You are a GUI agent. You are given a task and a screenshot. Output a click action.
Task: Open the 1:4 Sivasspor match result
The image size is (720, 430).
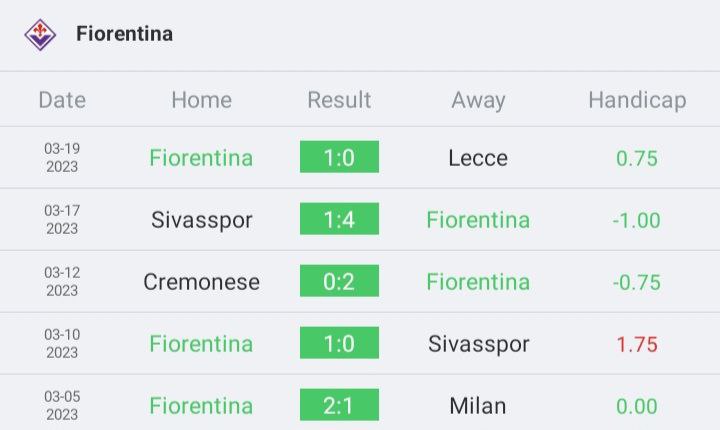(339, 219)
